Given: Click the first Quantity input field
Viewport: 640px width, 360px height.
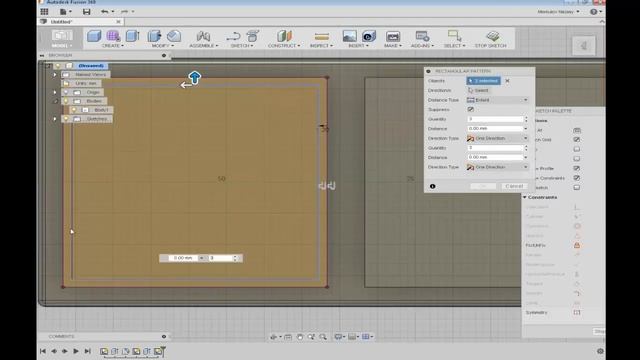Looking at the screenshot, I should click(x=495, y=119).
